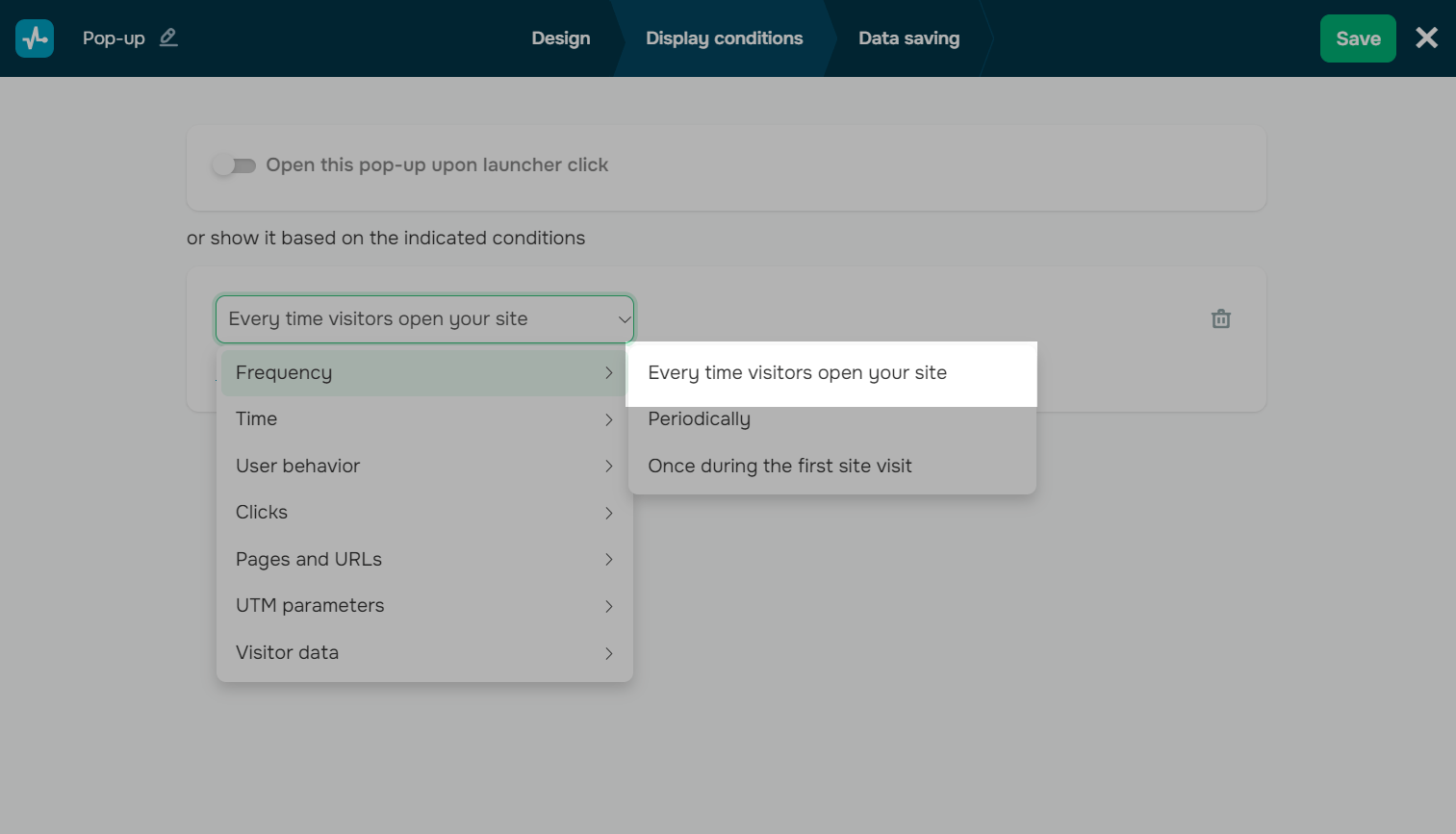Switch to the Design tab
The image size is (1456, 834).
tap(561, 38)
